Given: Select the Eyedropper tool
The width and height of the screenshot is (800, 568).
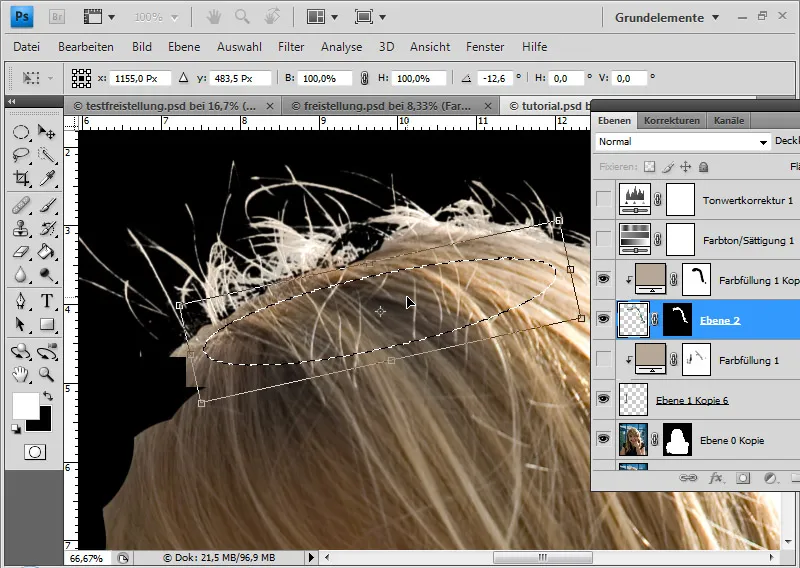Looking at the screenshot, I should point(46,177).
